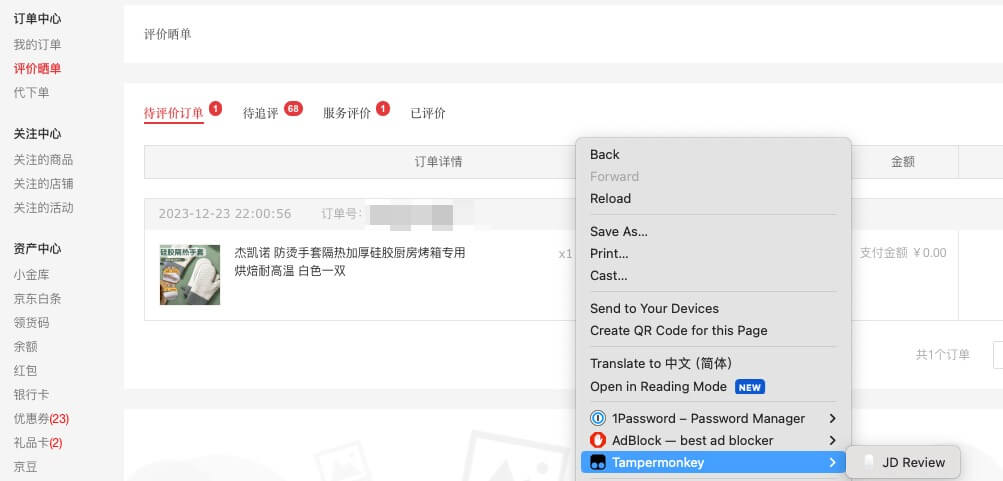1003x481 pixels.
Task: Click the order date 2023-12-23 22:00:56
Action: pos(225,214)
